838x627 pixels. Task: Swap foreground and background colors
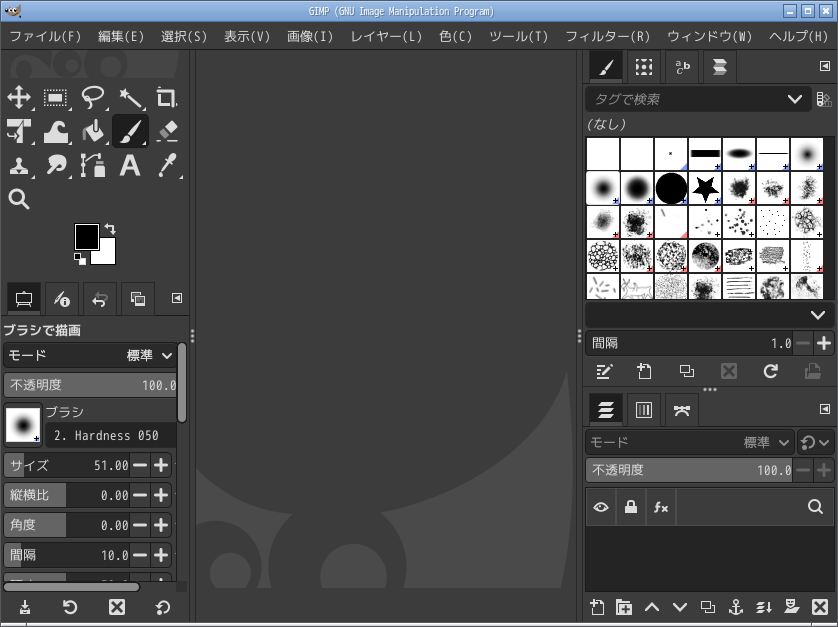pyautogui.click(x=110, y=229)
